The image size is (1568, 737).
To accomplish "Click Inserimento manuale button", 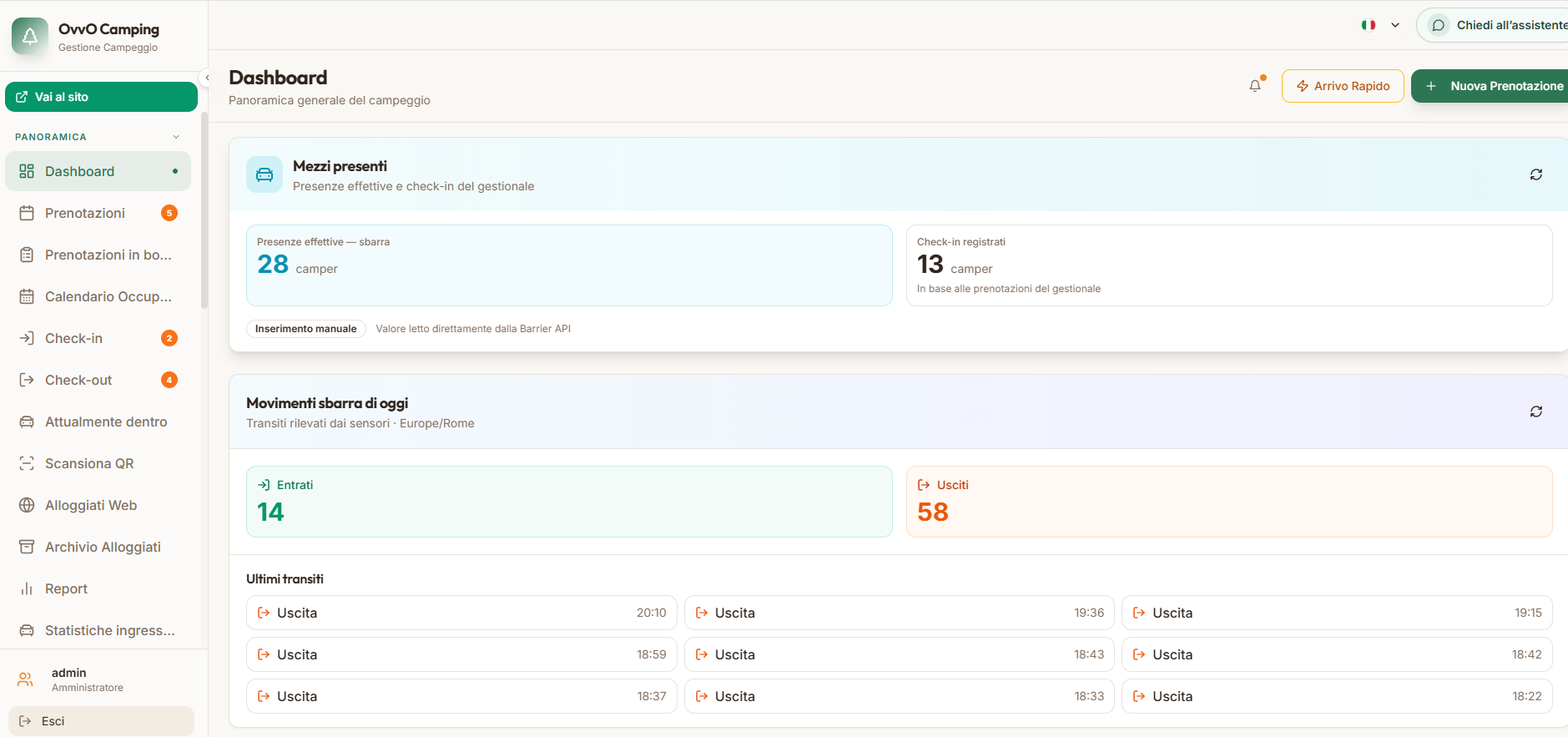I will [305, 329].
